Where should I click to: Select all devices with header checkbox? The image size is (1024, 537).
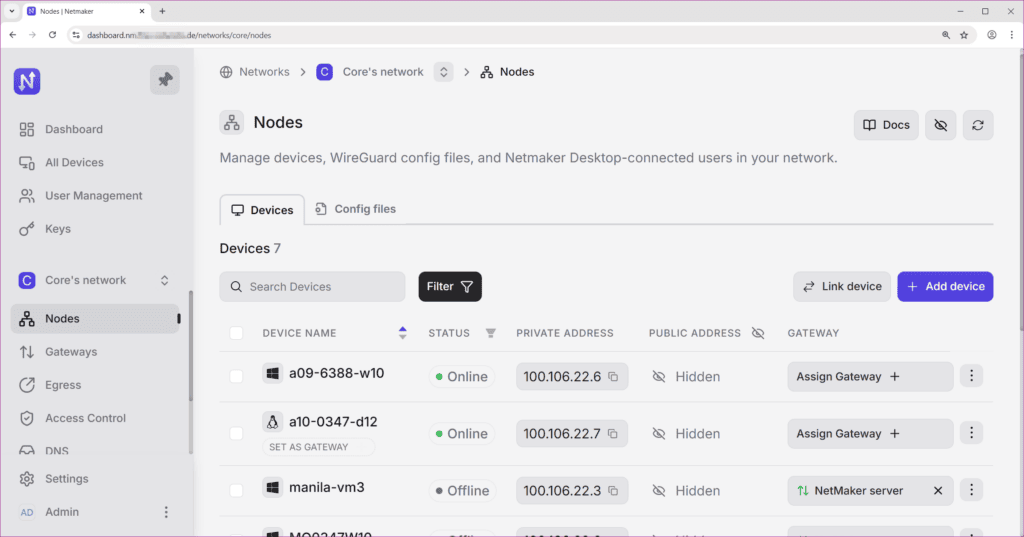pyautogui.click(x=236, y=333)
